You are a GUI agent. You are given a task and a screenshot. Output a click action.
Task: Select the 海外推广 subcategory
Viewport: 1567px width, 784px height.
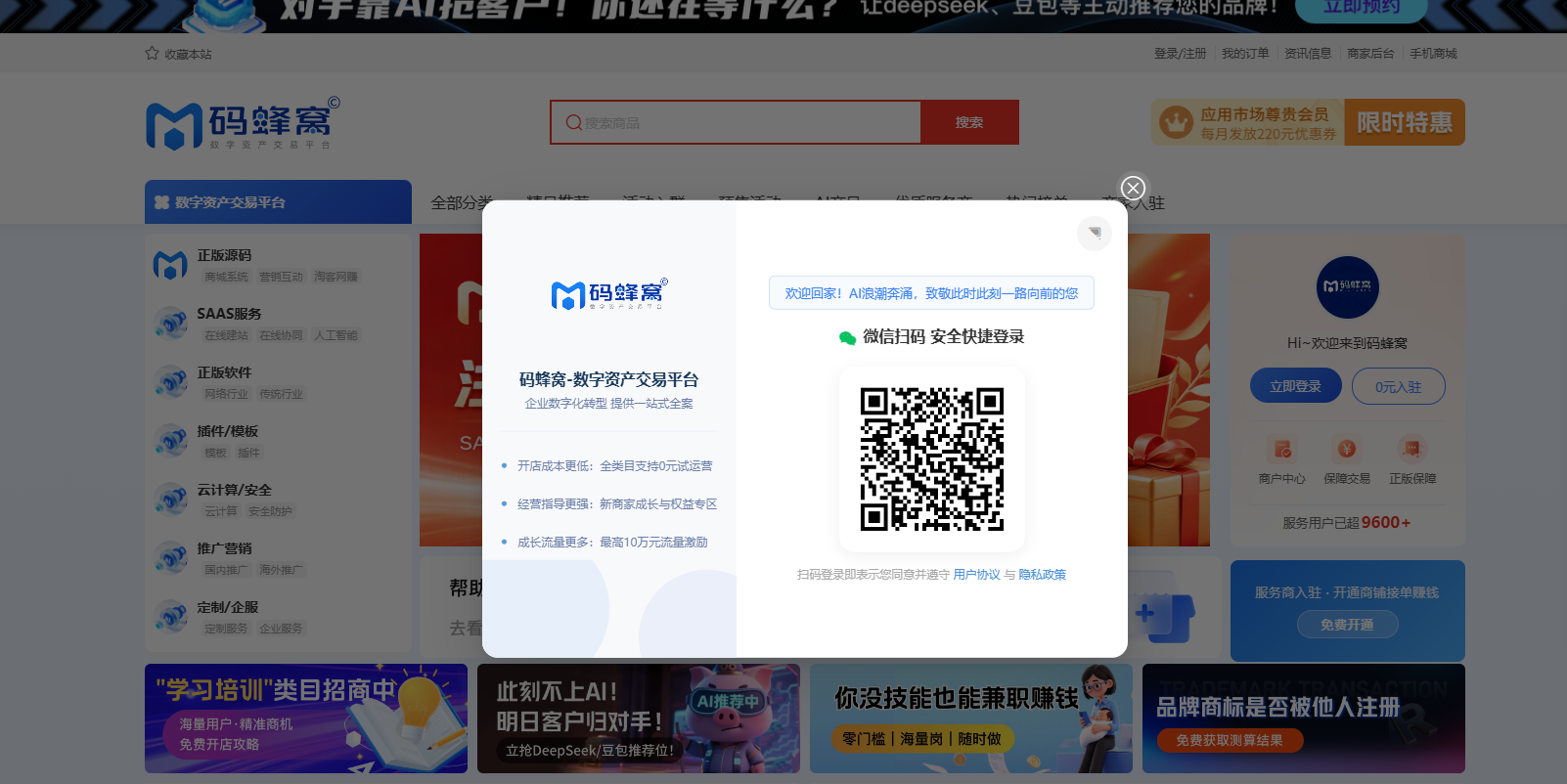281,570
